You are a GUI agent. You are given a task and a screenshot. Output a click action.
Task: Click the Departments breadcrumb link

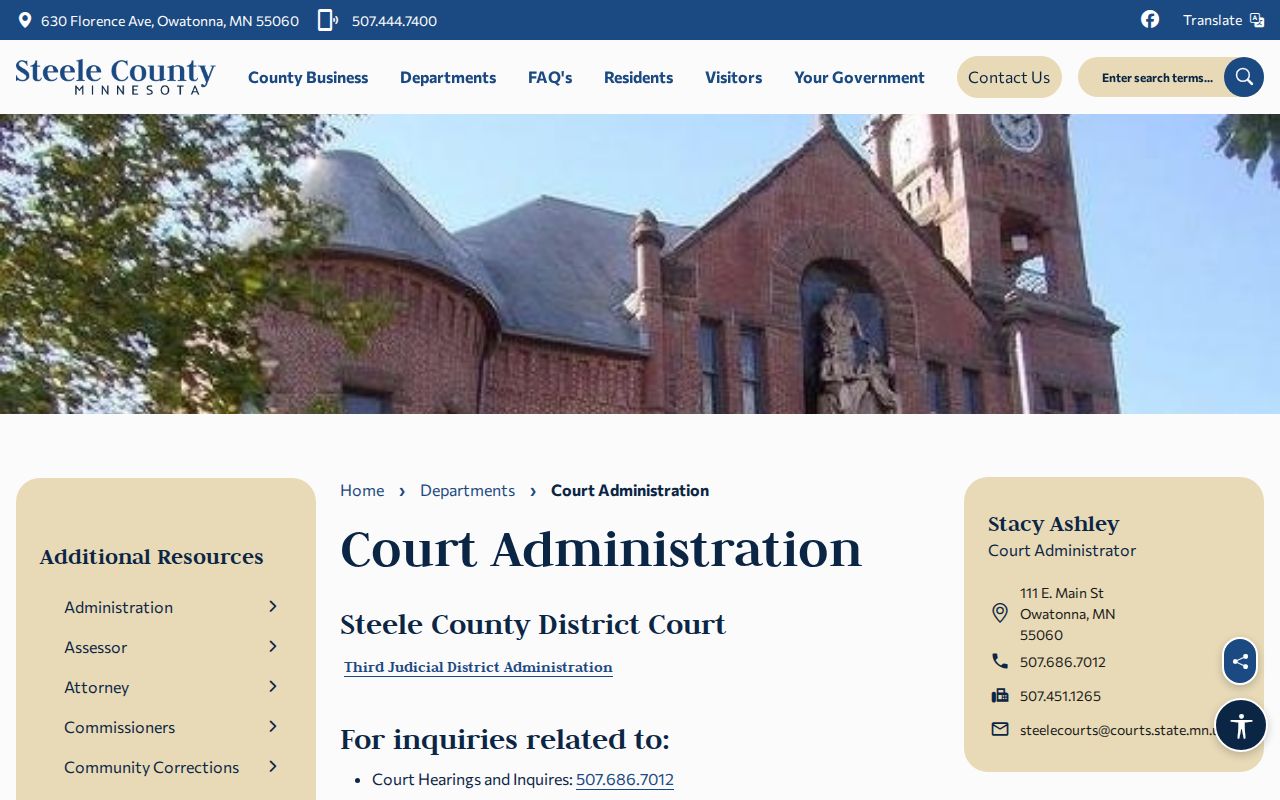coord(467,490)
